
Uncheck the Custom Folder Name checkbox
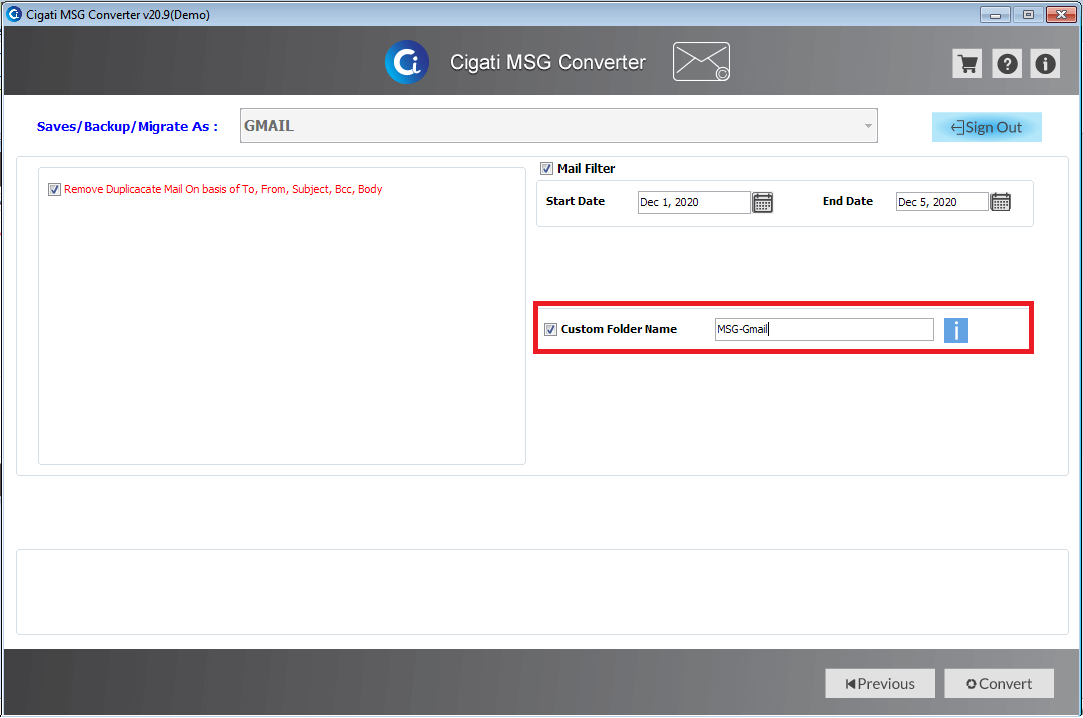(x=550, y=329)
